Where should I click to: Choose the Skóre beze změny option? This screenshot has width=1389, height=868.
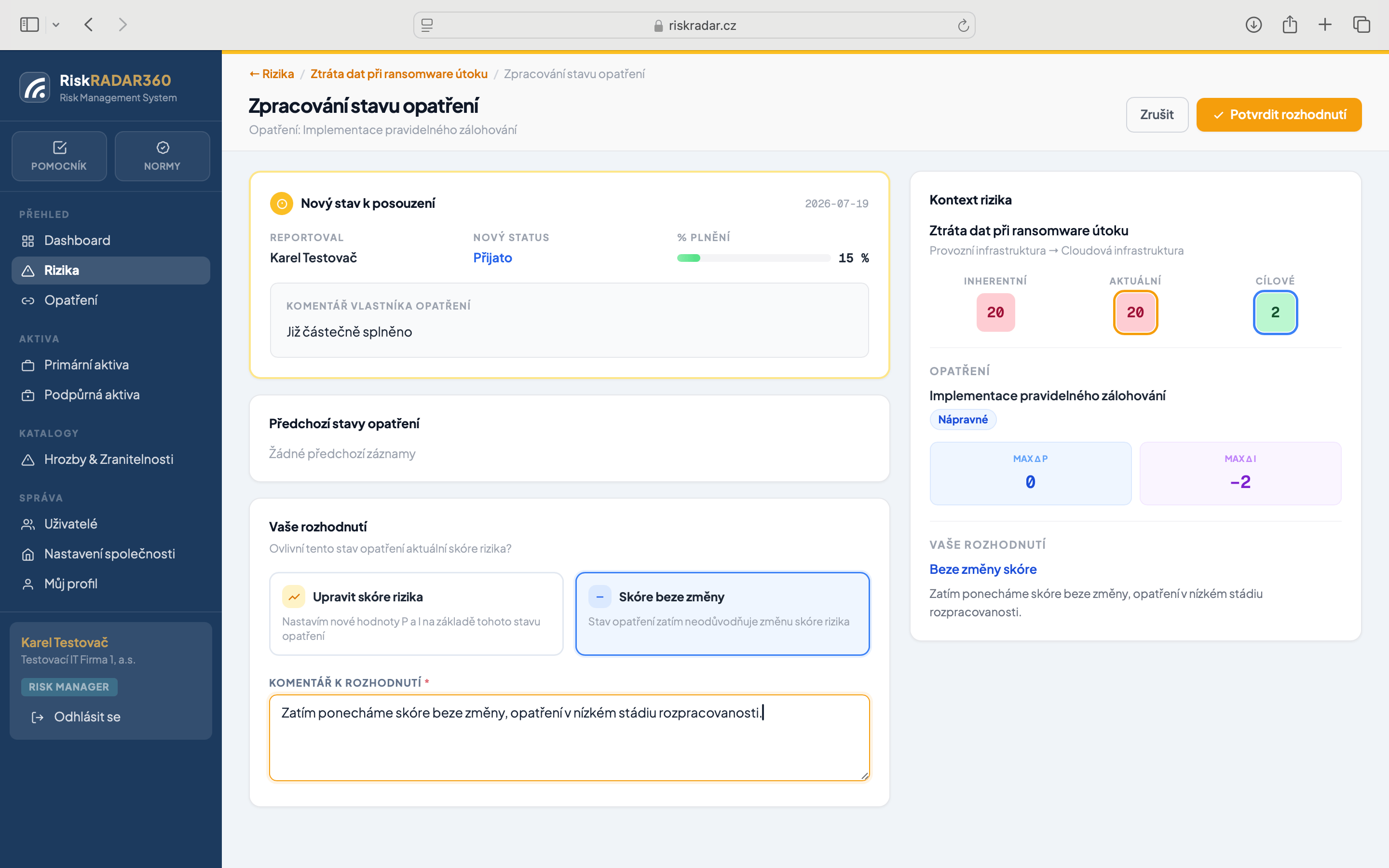pyautogui.click(x=722, y=614)
